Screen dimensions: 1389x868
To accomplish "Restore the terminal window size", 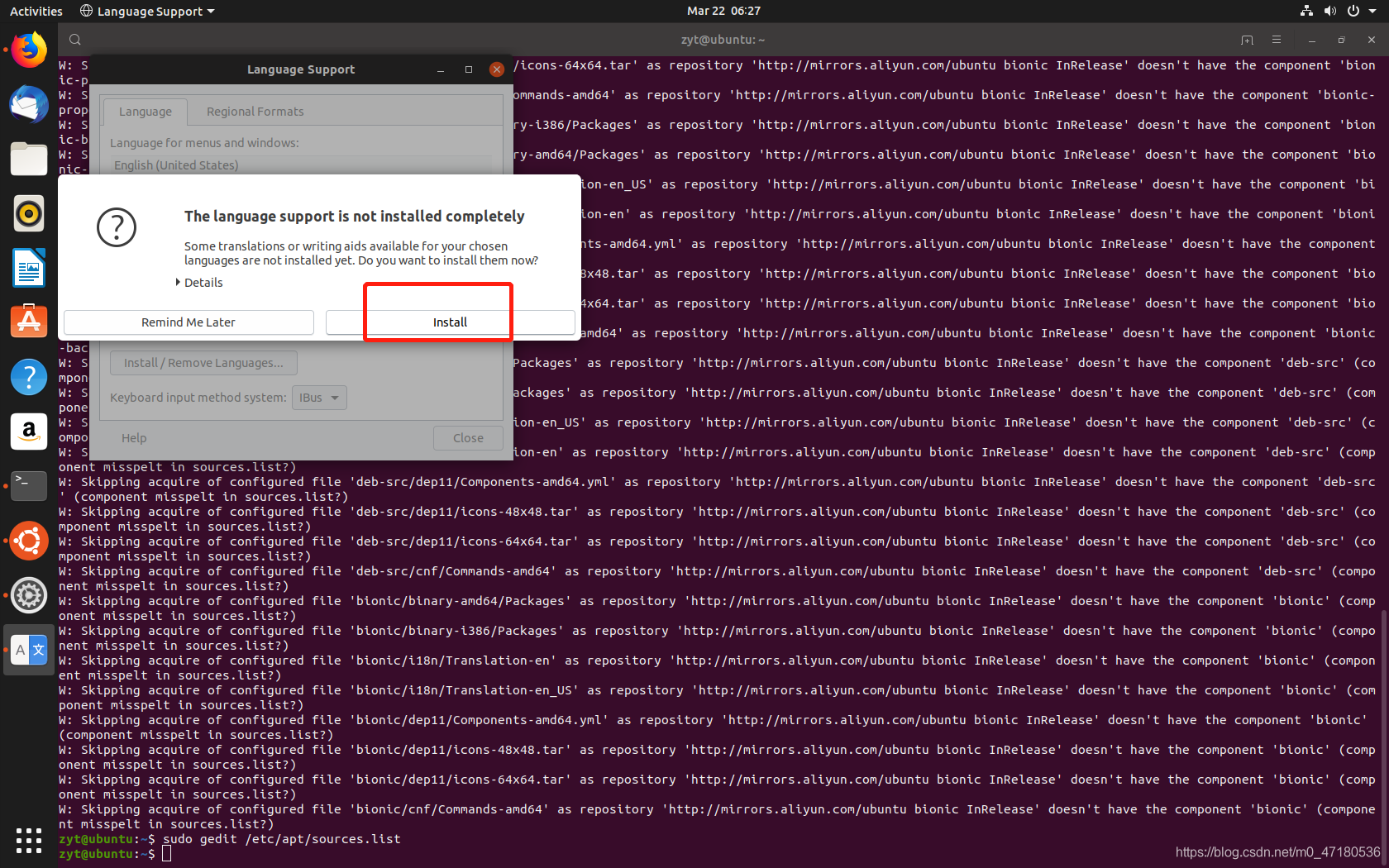I will coord(1341,40).
